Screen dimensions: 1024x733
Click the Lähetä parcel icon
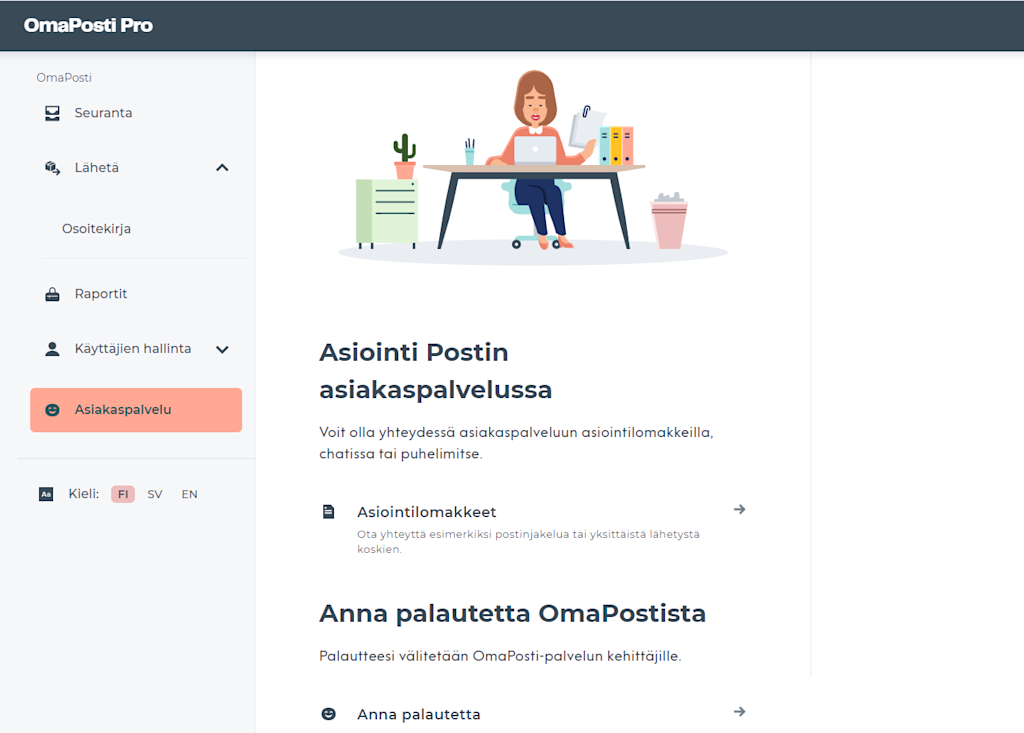pyautogui.click(x=52, y=168)
